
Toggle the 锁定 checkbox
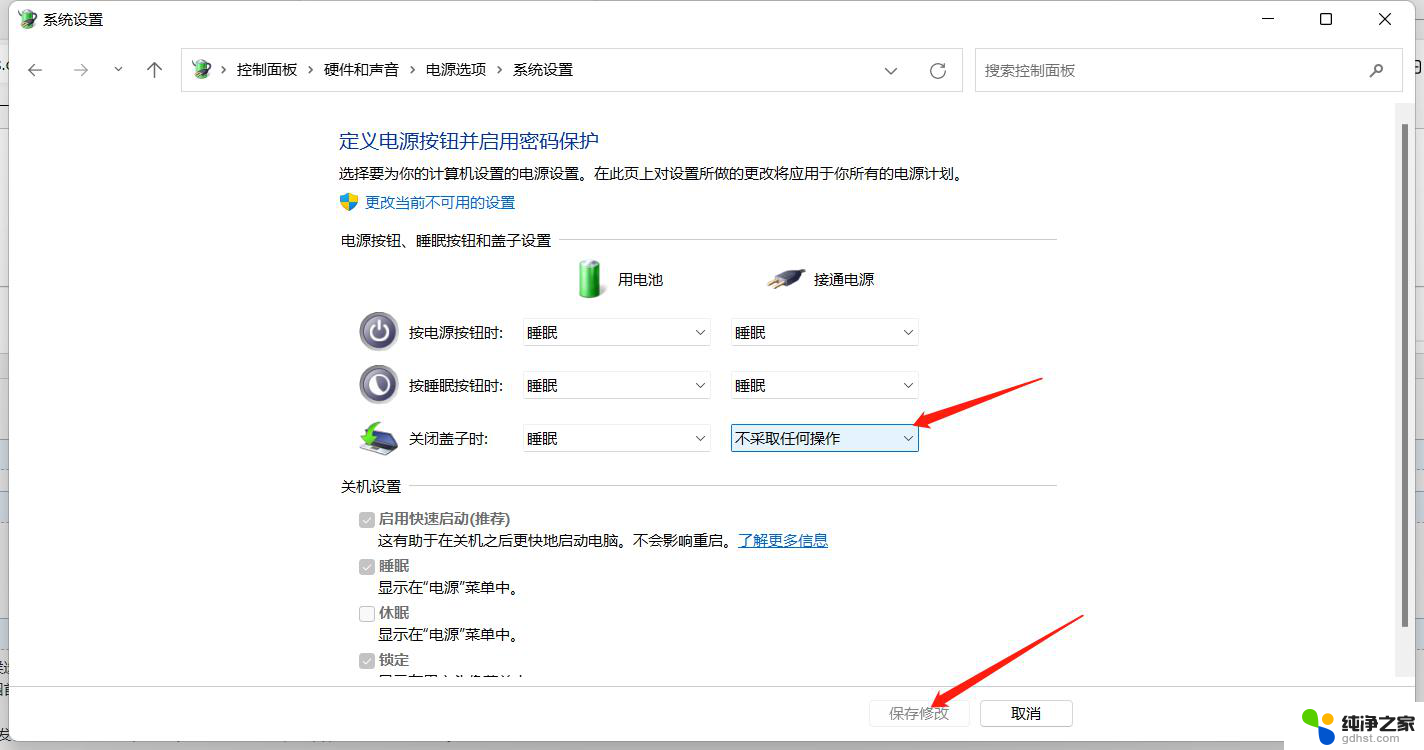(367, 661)
